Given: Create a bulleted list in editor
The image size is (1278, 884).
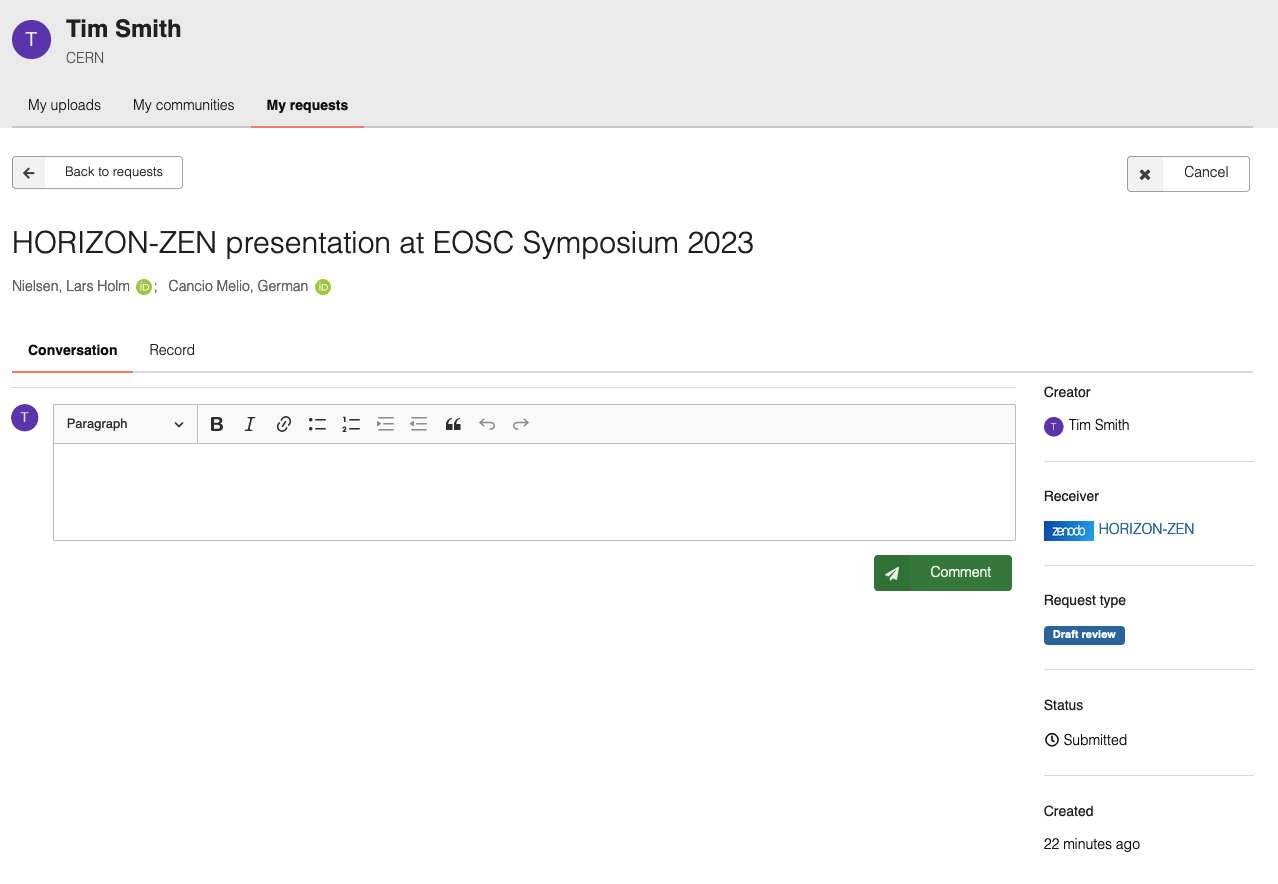Looking at the screenshot, I should pos(317,424).
